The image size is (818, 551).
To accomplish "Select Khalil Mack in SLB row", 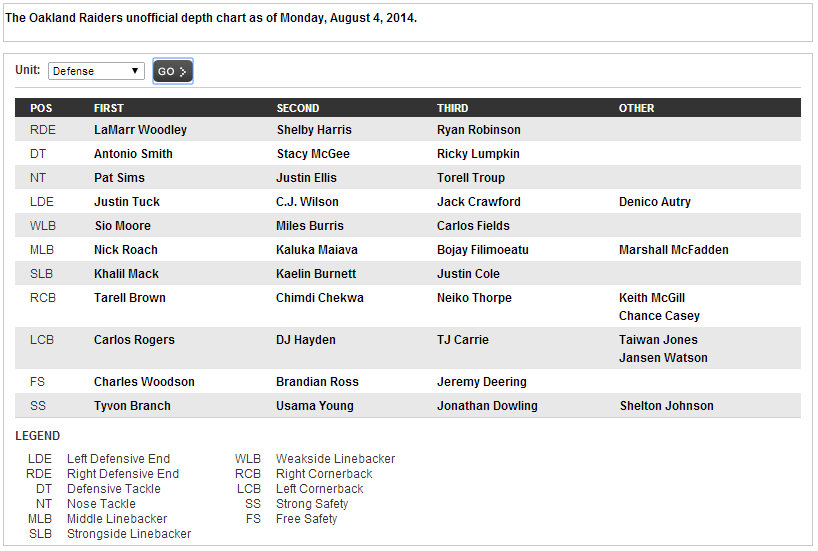I will [x=126, y=274].
